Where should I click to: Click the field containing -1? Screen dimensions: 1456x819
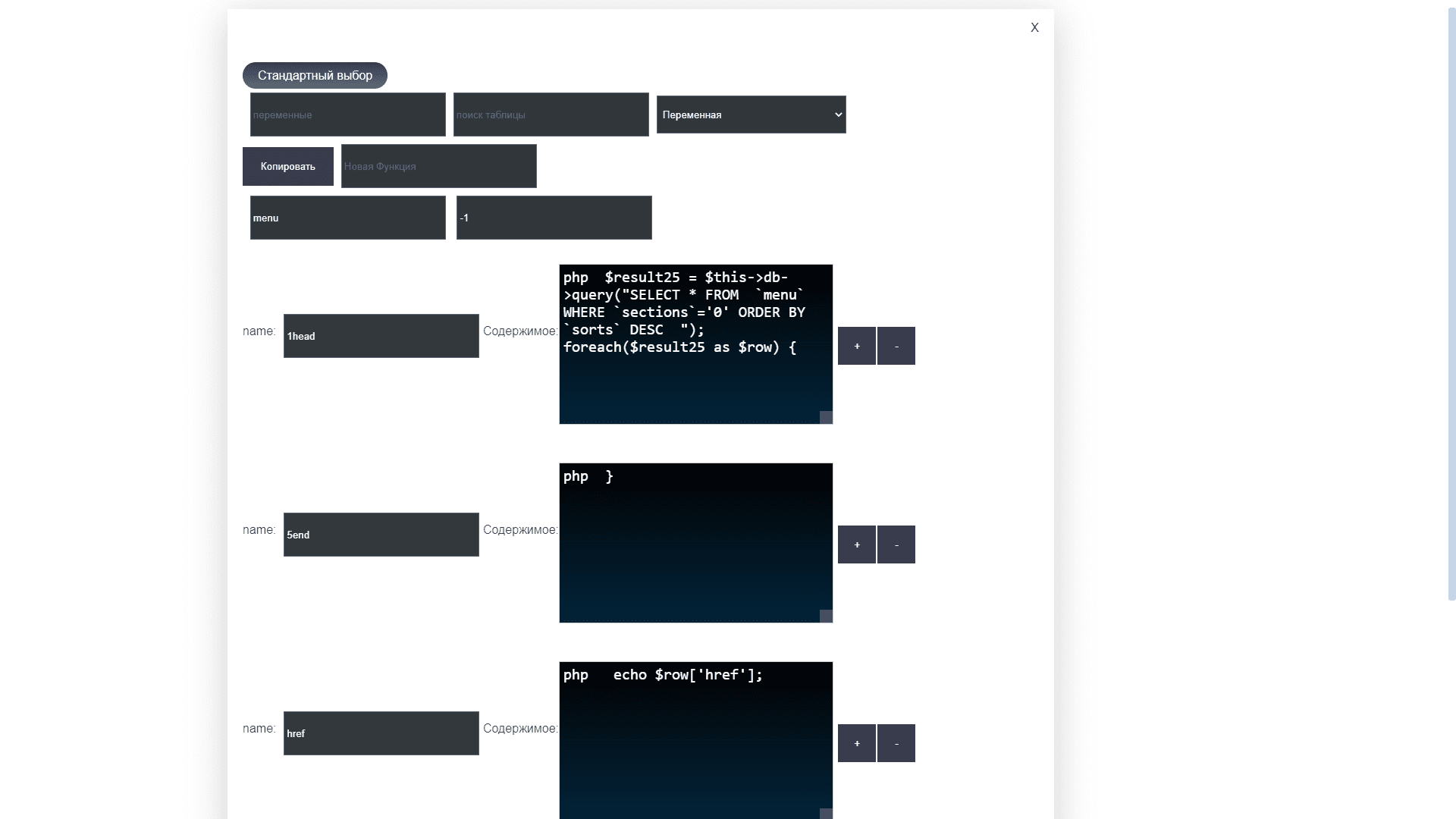pyautogui.click(x=554, y=218)
